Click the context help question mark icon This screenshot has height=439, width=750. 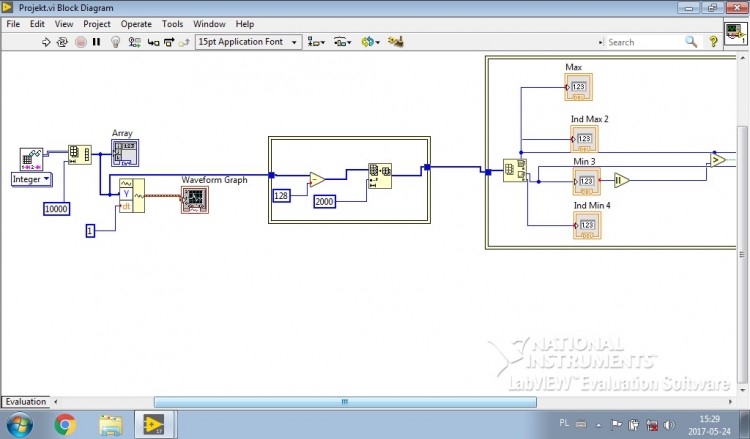713,42
